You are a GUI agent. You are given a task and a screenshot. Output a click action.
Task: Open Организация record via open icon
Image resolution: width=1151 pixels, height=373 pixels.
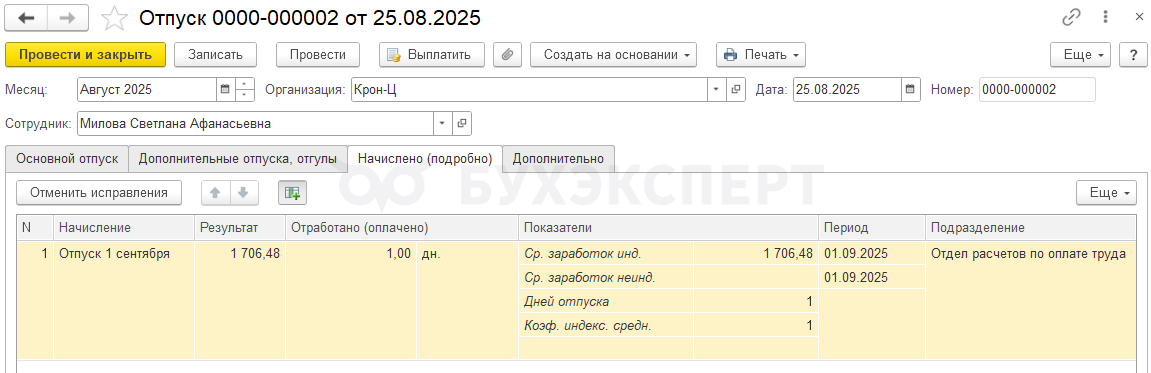click(735, 90)
